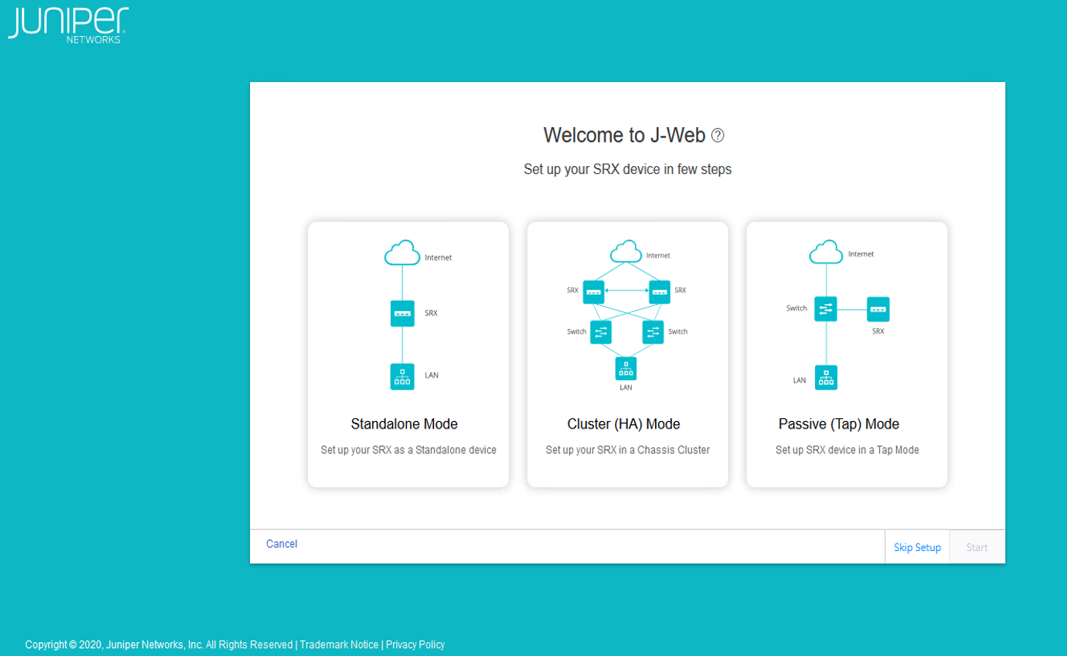
Task: Click the SRX icon in Passive Tap diagram
Action: (x=878, y=309)
